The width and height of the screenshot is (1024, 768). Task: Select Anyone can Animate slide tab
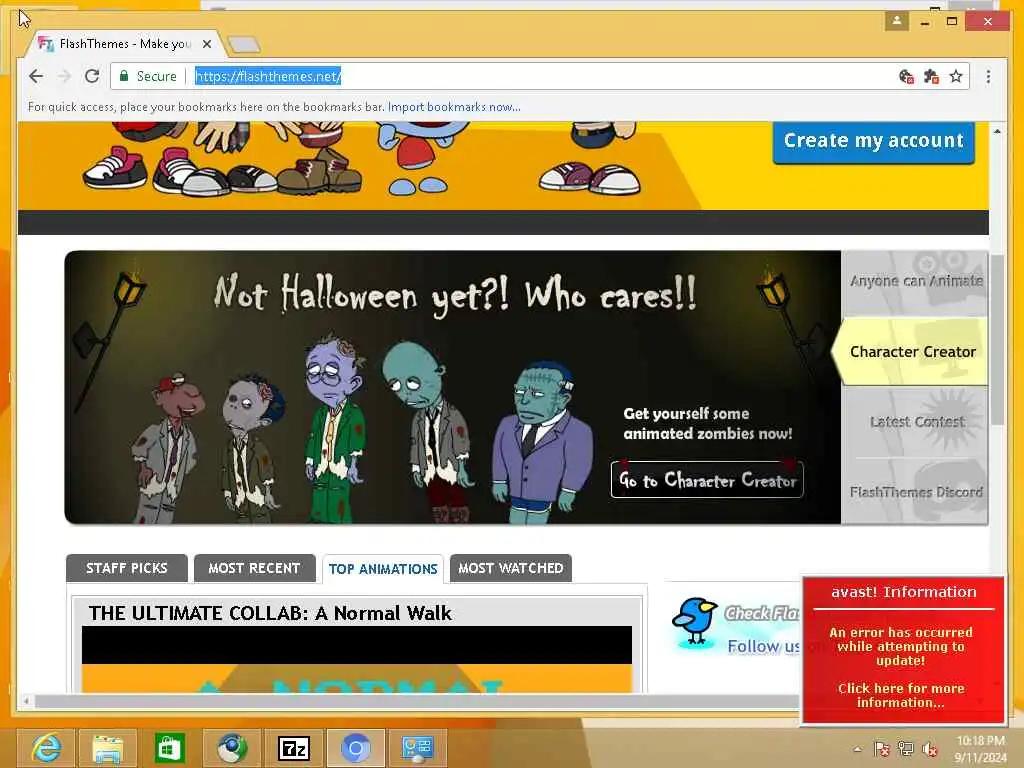coord(914,281)
